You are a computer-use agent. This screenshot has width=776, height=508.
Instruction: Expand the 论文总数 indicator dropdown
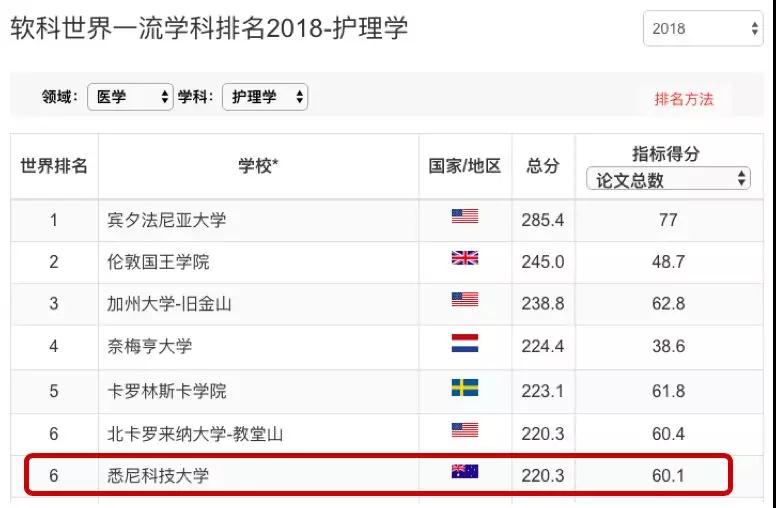668,179
